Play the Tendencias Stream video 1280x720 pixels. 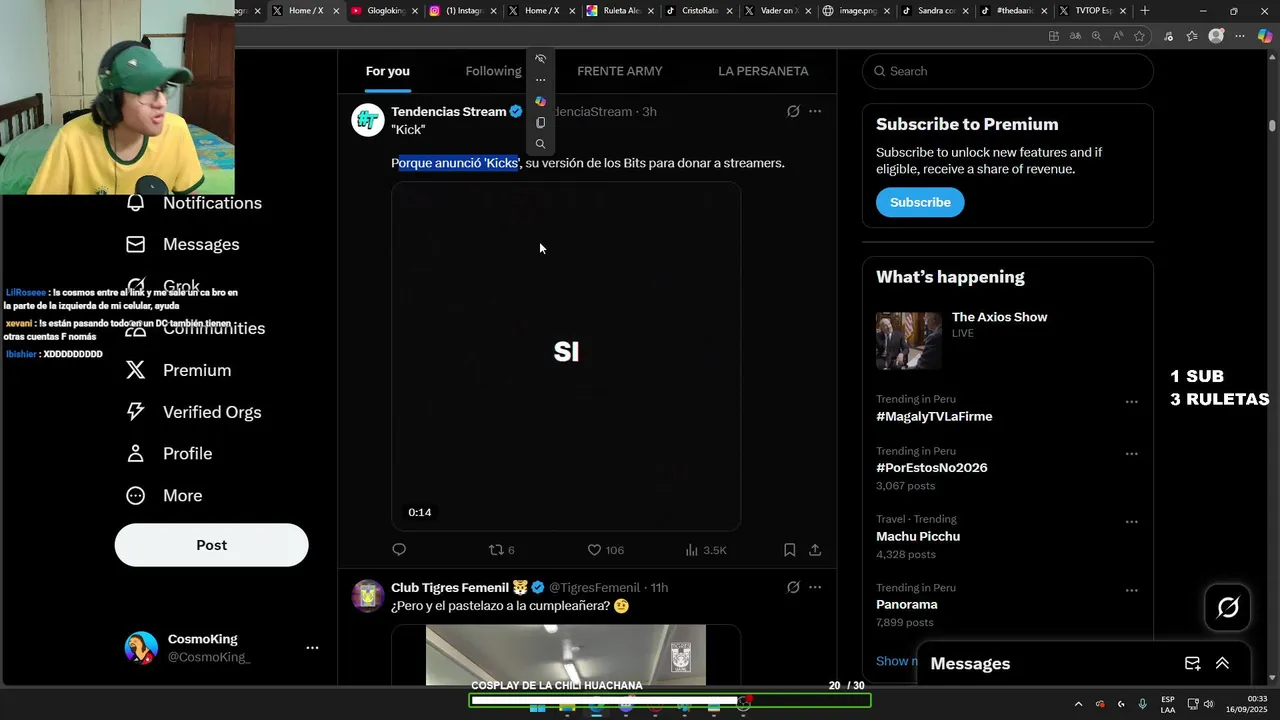pos(566,356)
